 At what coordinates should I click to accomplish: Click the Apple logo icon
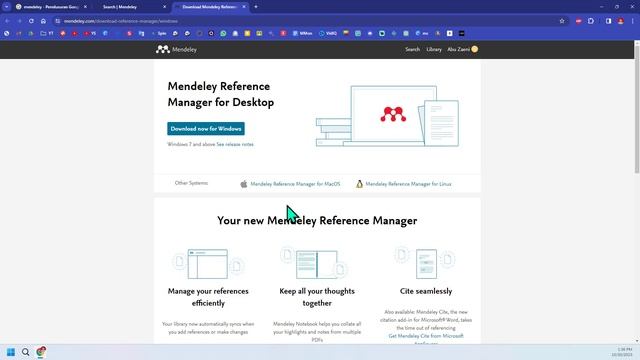244,184
